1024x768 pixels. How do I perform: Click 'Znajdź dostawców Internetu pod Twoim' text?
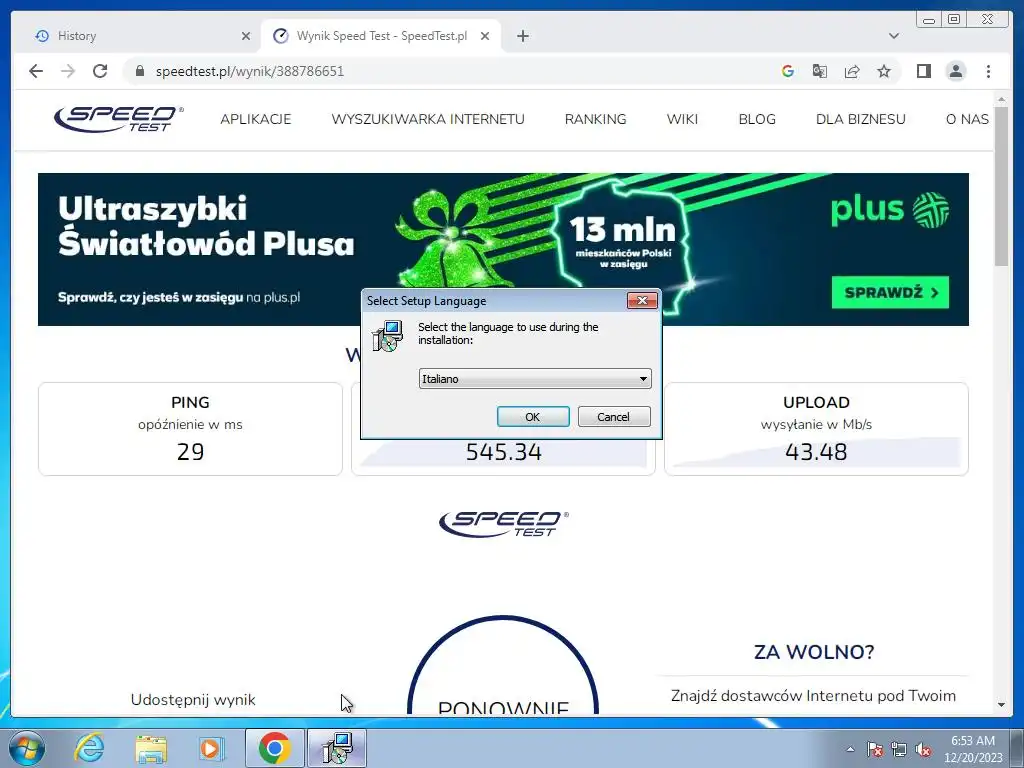[813, 696]
